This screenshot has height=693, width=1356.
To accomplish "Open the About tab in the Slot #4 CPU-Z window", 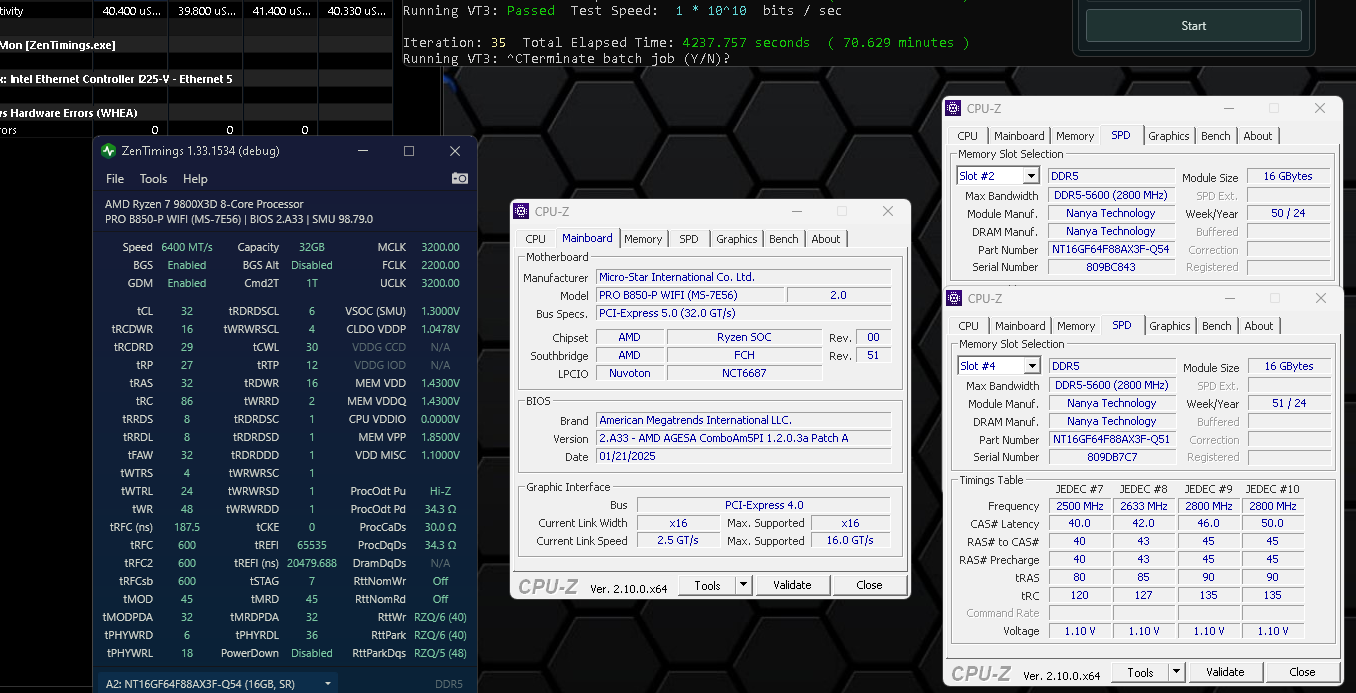I will coord(1259,326).
